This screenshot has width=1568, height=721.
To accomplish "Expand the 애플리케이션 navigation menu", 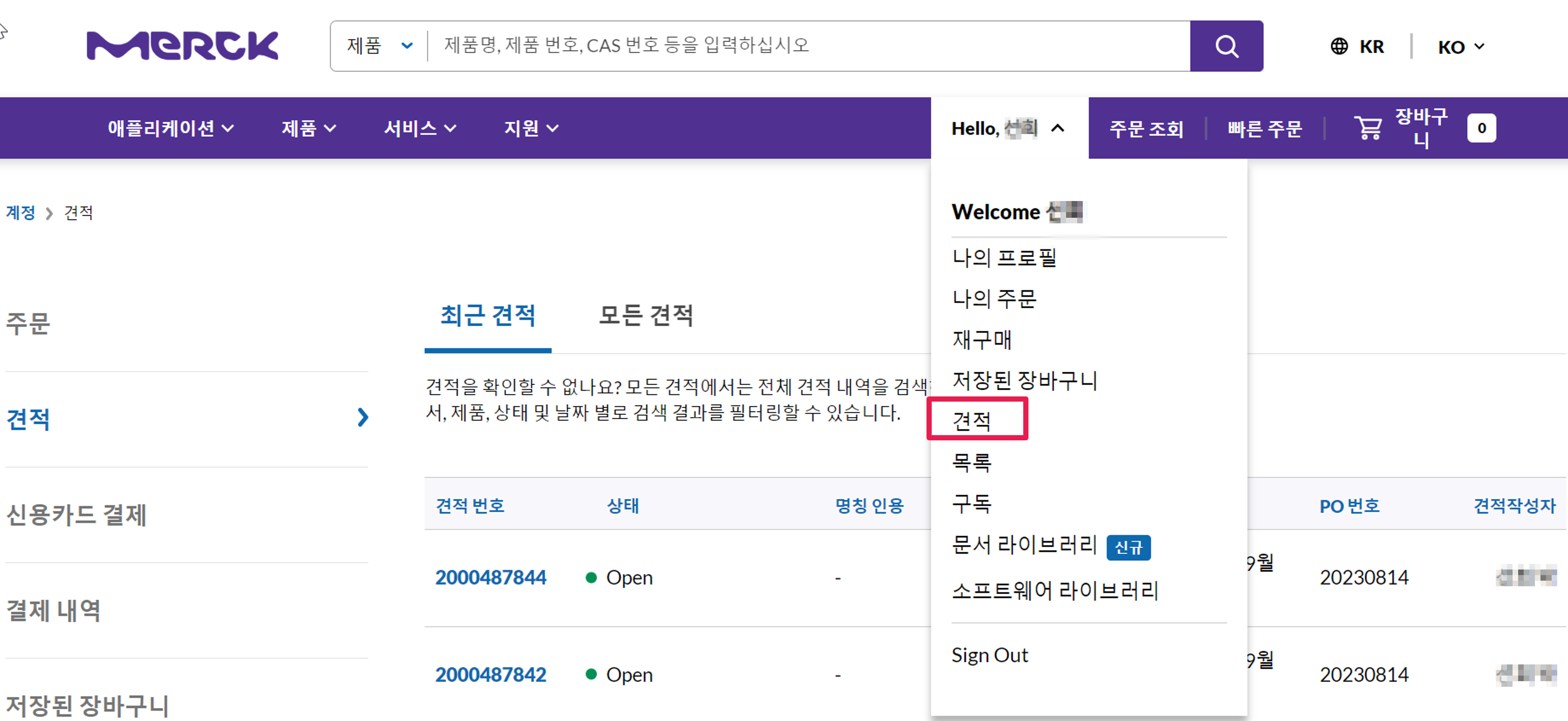I will [x=170, y=128].
